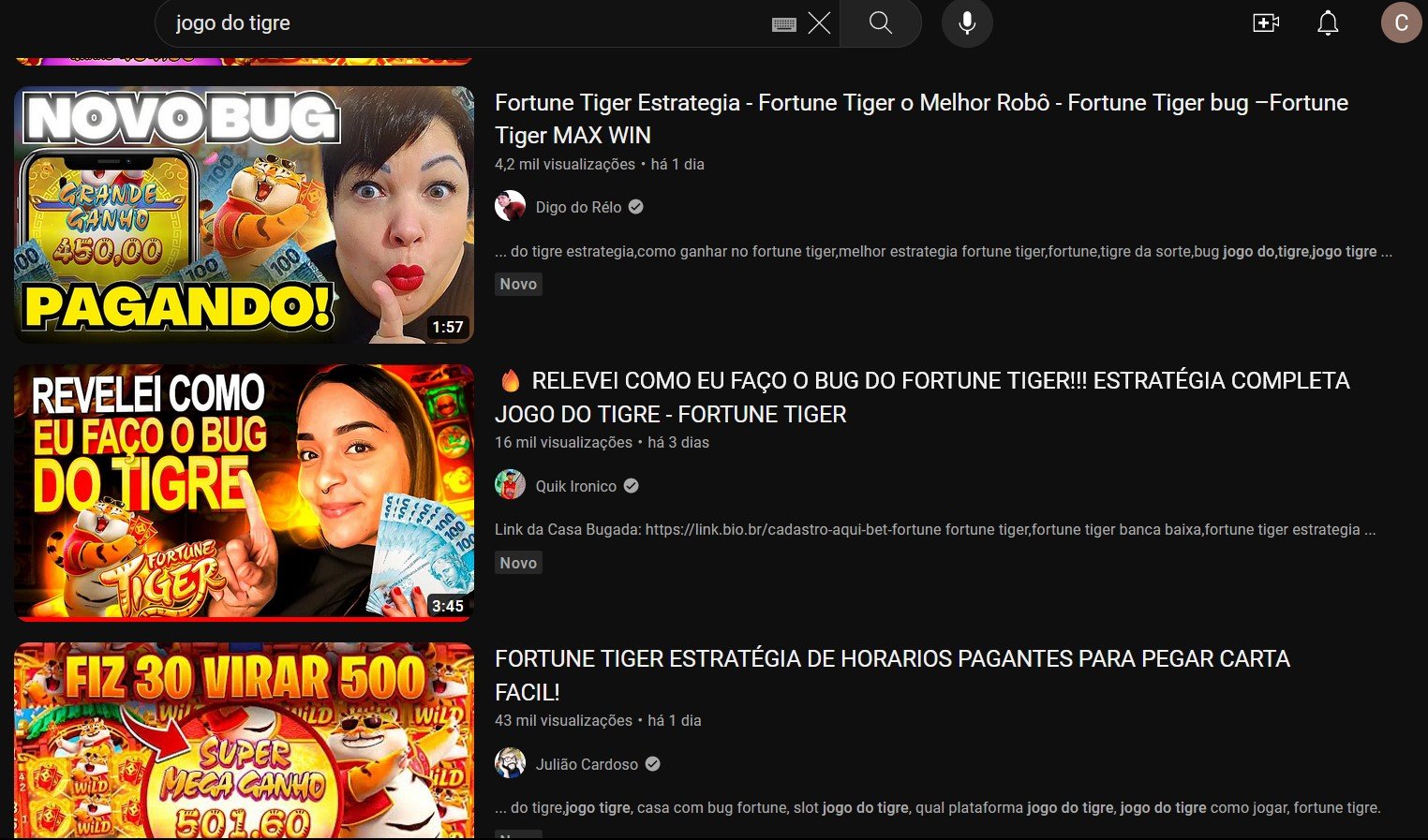Click the Quik Ironico channel avatar

pyautogui.click(x=510, y=485)
